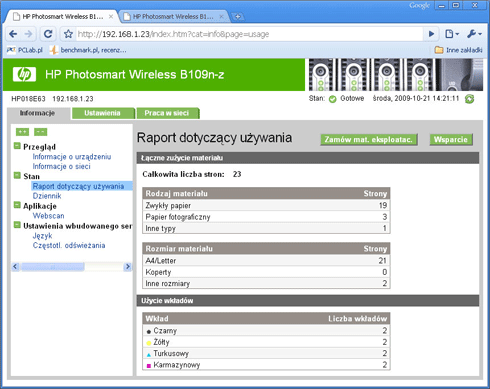Click the A4/Letter row
The image size is (490, 389).
(x=266, y=261)
